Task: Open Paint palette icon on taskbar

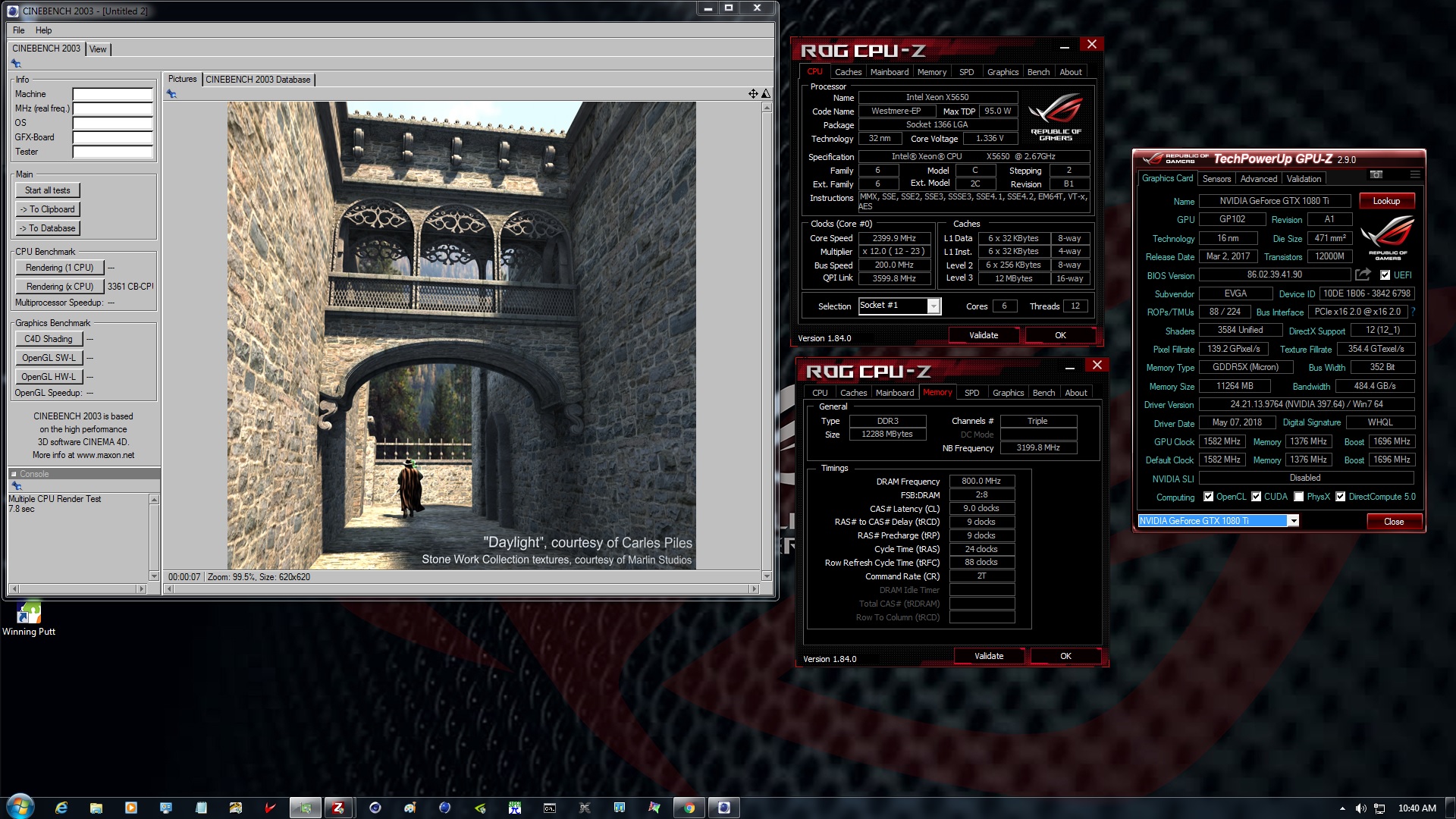Action: click(410, 808)
